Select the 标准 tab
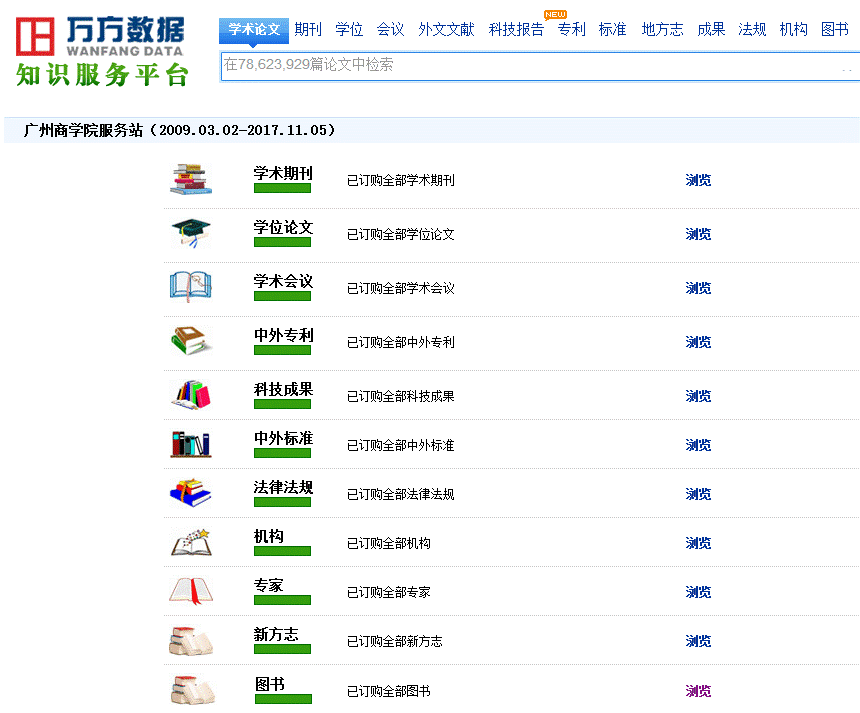 pos(613,29)
